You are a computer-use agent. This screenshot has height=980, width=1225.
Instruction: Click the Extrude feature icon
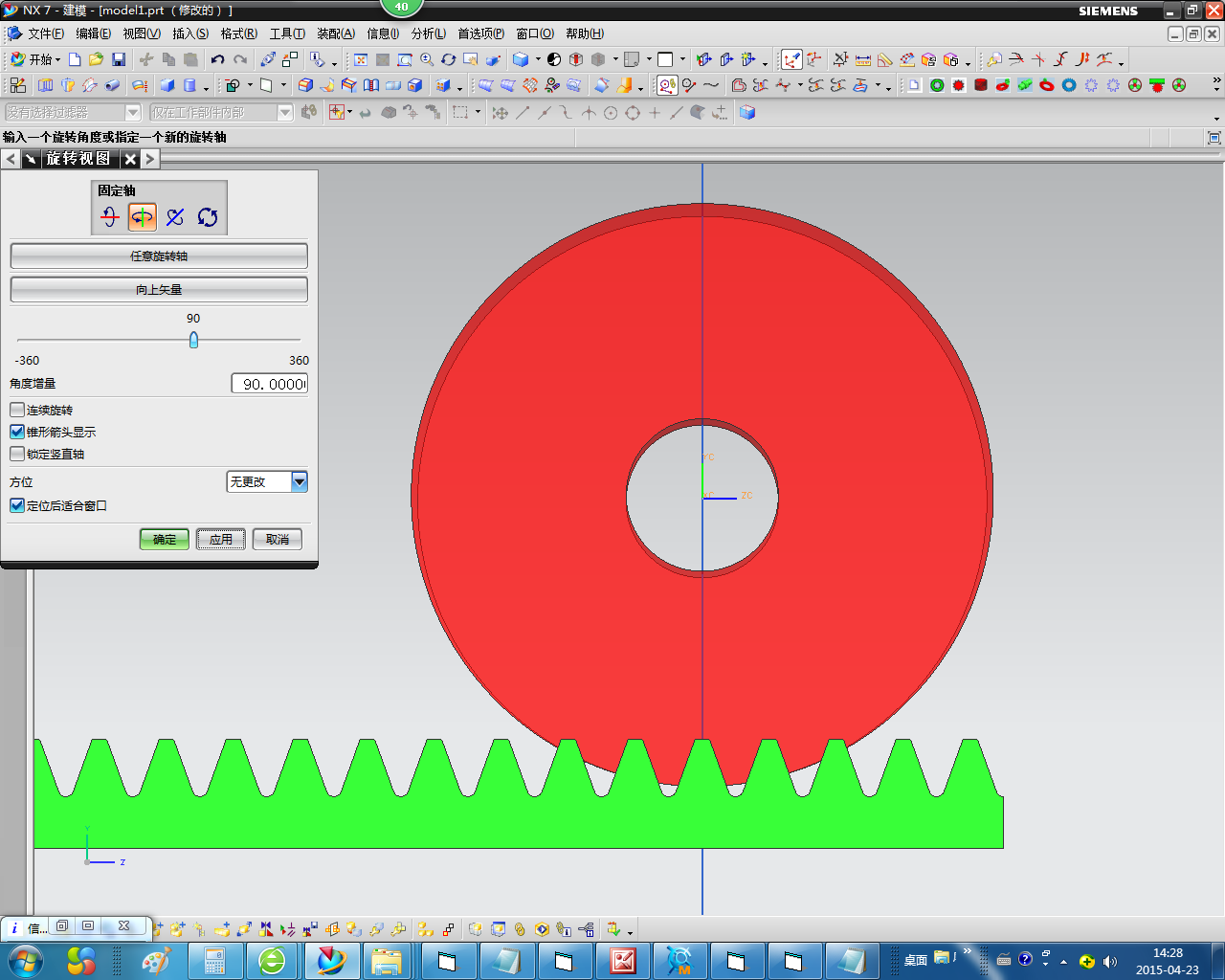[x=45, y=85]
